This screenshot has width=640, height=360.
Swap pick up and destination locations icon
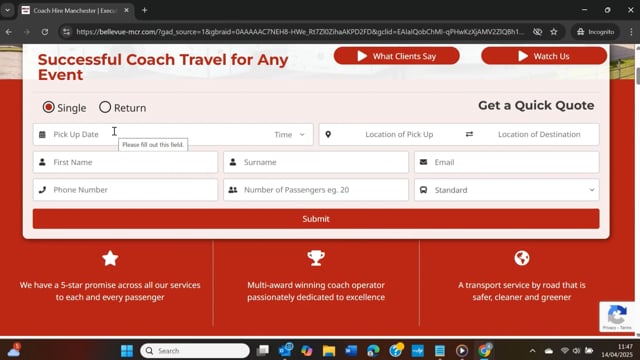[x=469, y=134]
